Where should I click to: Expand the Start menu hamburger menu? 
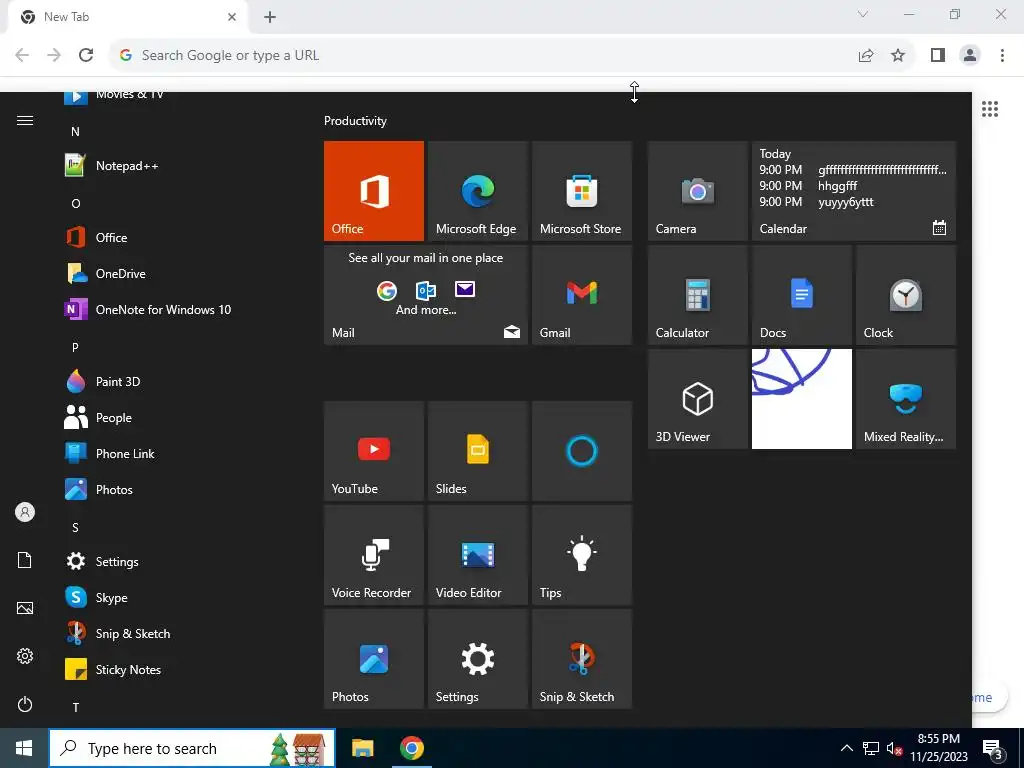click(x=25, y=120)
